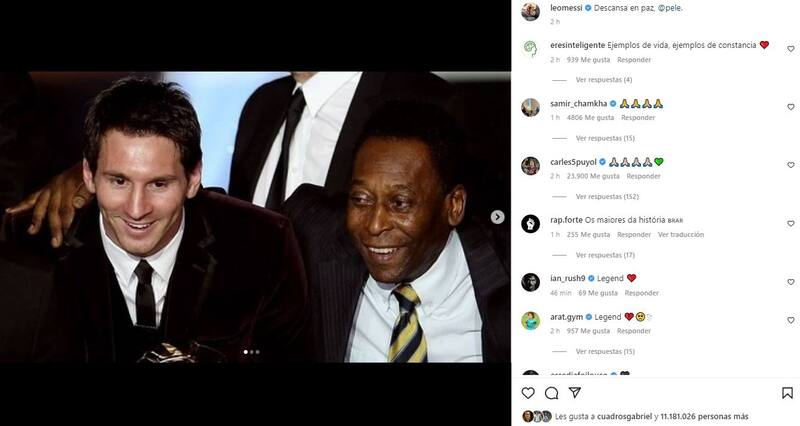Show the 4 replies to eresinteligente
This screenshot has width=800, height=426.
(603, 80)
